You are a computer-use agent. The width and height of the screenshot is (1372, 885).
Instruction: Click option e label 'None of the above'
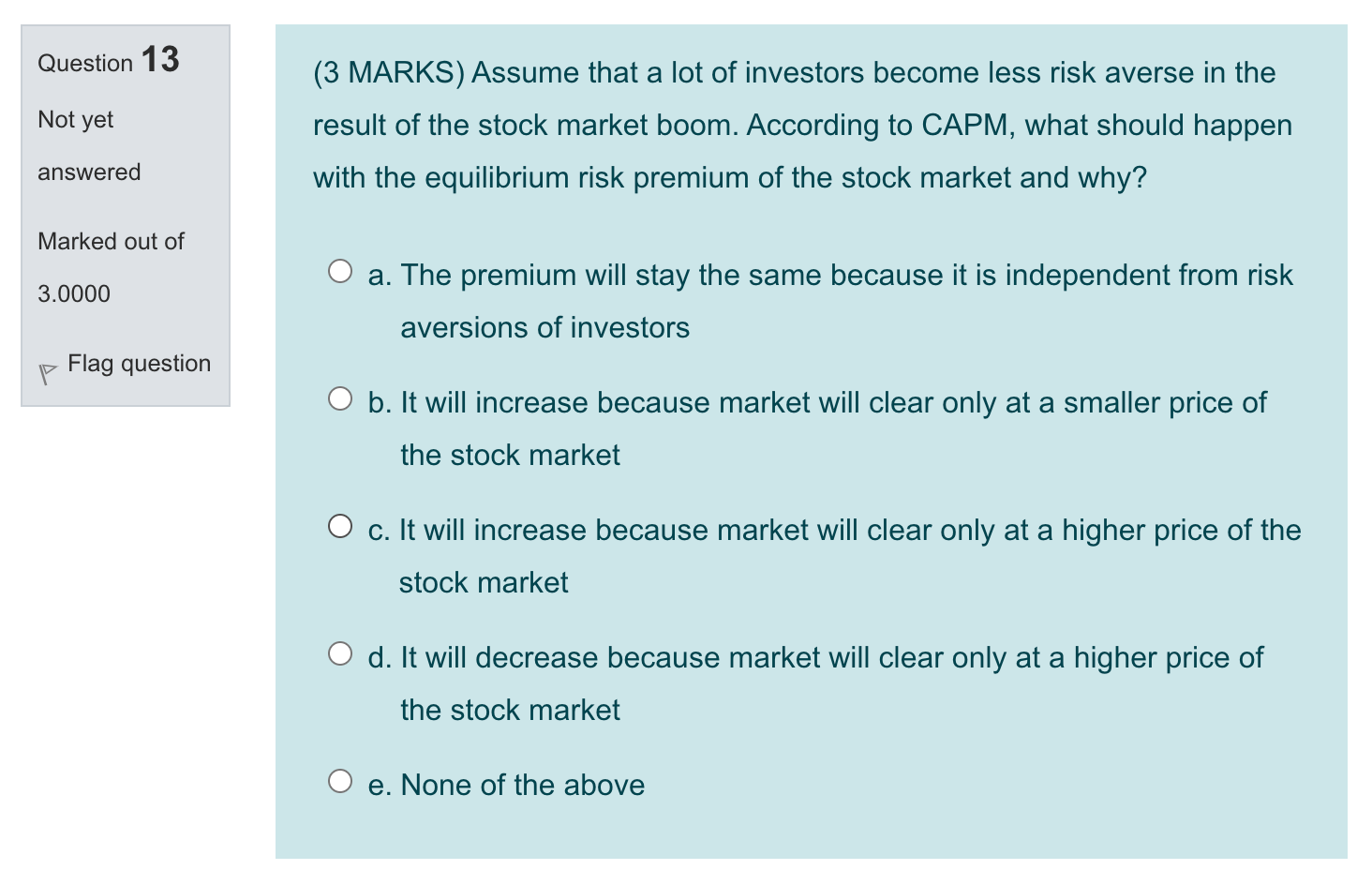pos(506,785)
